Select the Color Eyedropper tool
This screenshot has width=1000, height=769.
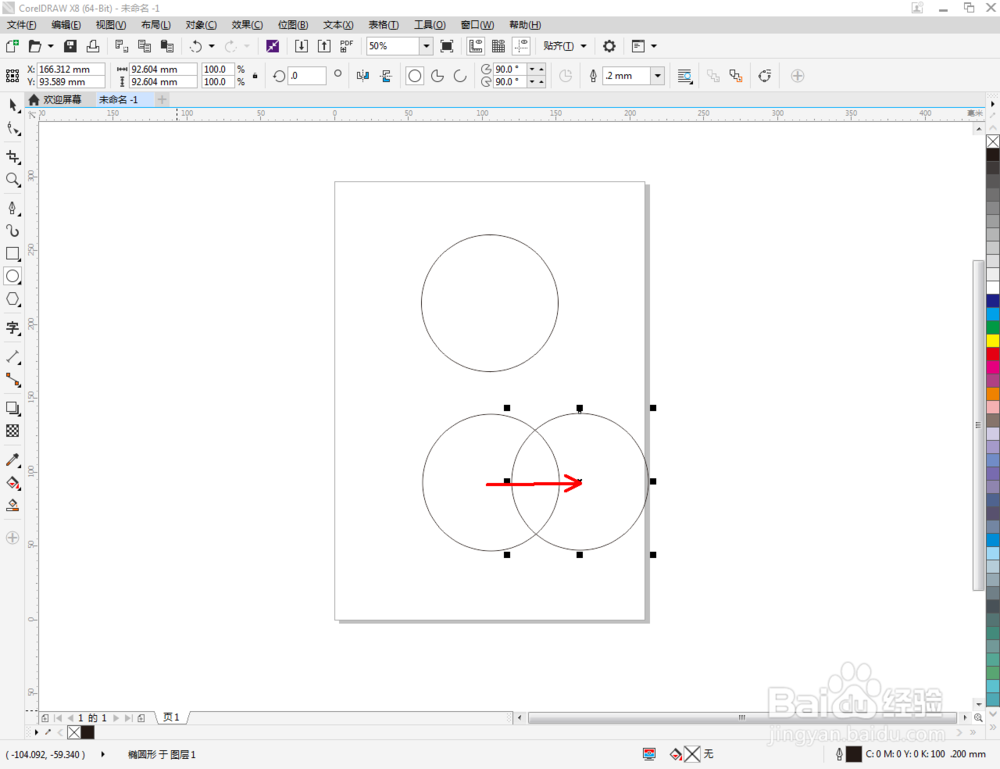coord(13,460)
